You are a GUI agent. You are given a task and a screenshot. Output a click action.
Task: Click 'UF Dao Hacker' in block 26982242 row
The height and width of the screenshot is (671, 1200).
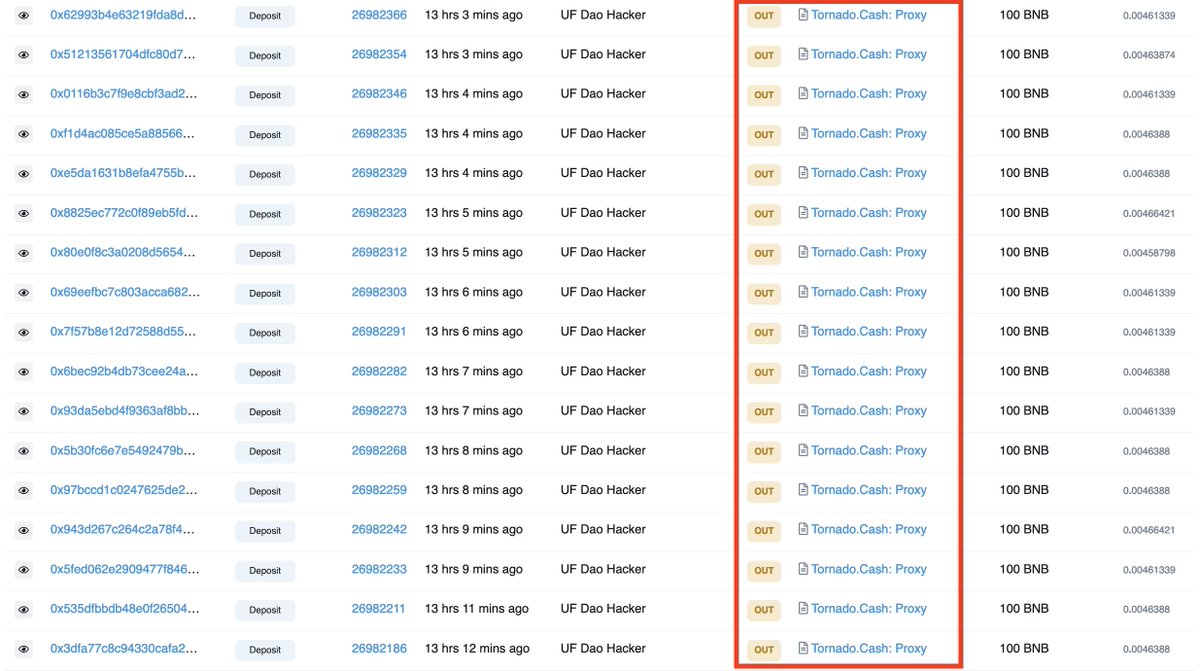603,529
